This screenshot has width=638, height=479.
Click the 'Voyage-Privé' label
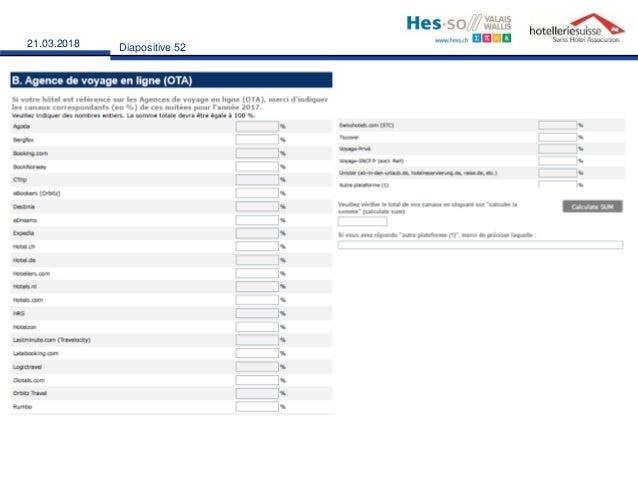tap(355, 149)
